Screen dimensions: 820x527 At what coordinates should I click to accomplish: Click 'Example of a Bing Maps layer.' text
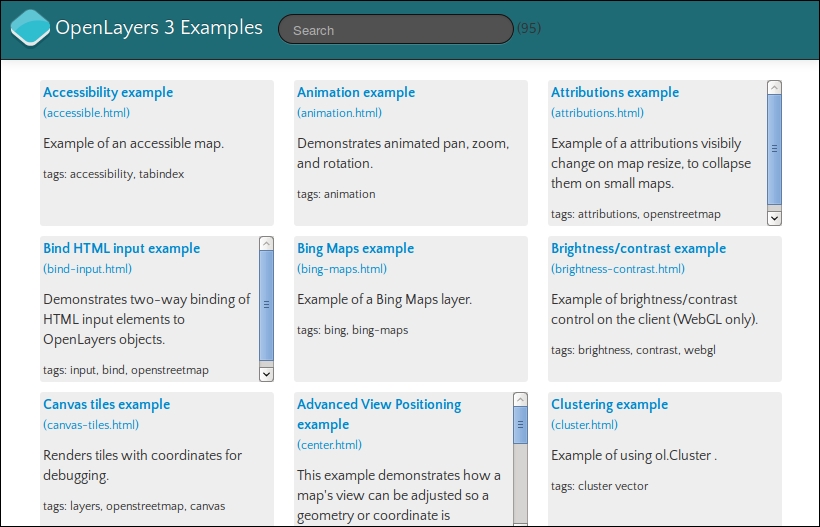point(384,300)
